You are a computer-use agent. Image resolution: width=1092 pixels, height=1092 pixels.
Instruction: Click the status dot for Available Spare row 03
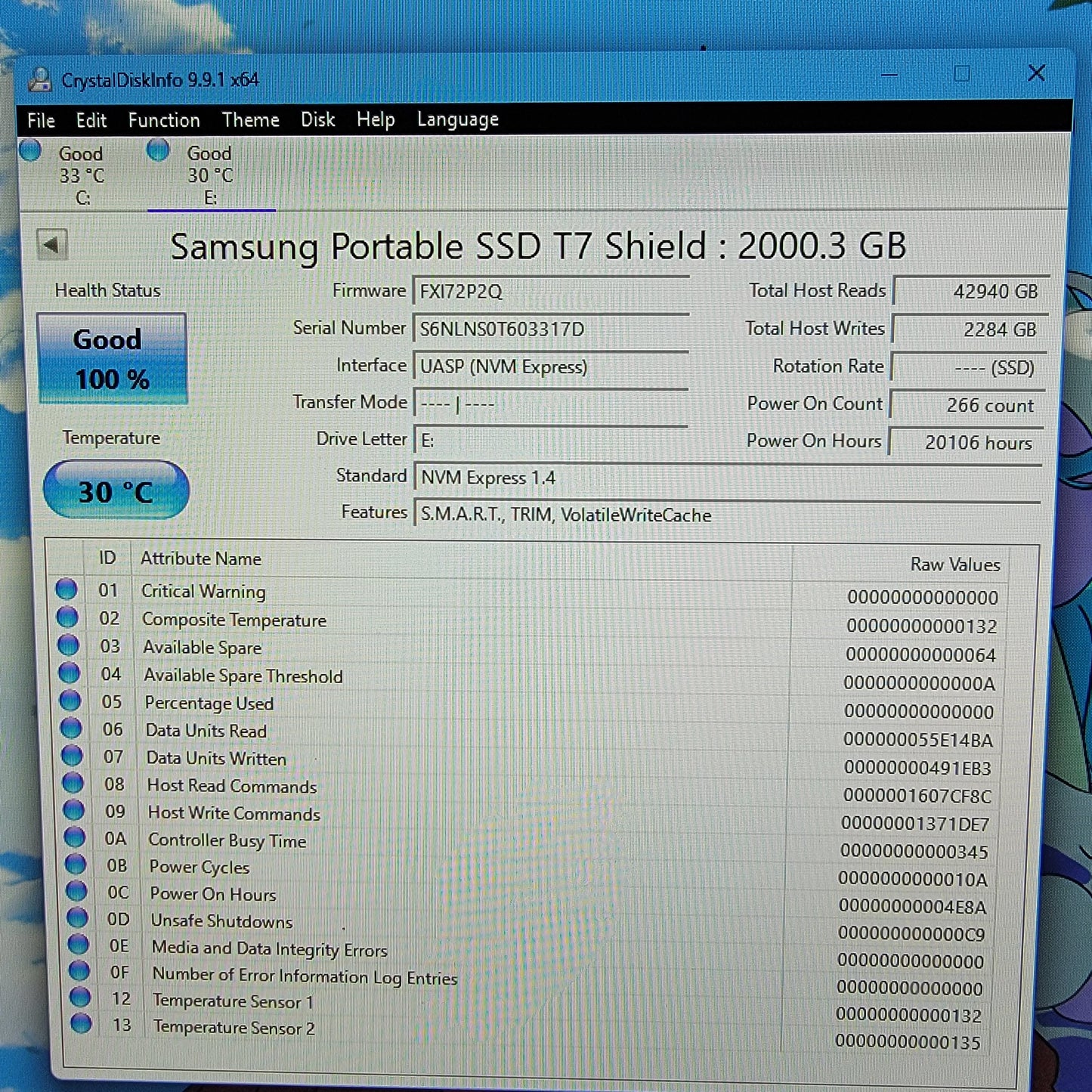point(68,645)
